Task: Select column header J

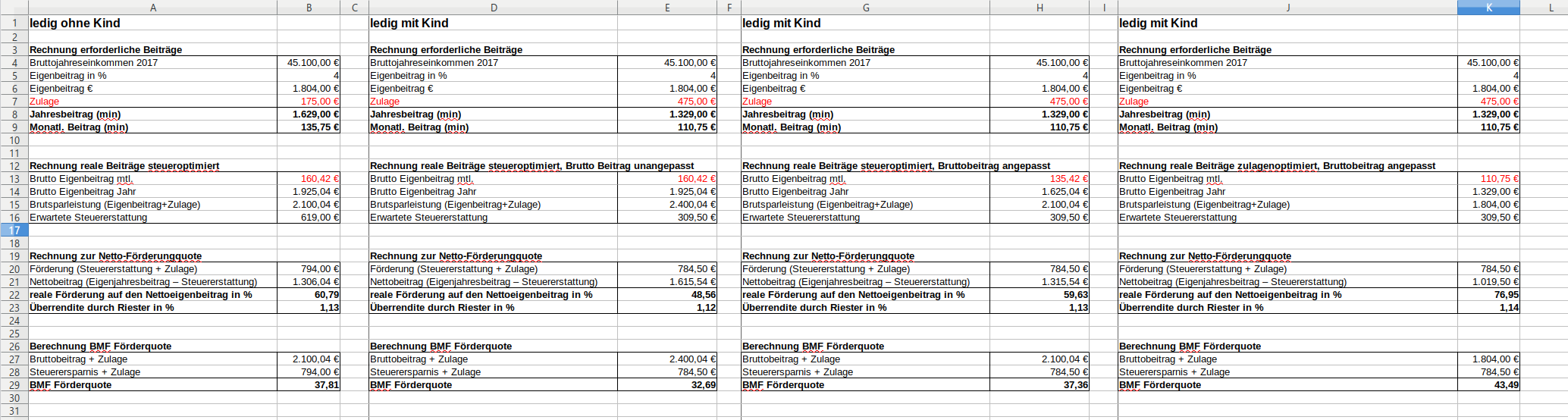Action: [x=1288, y=8]
